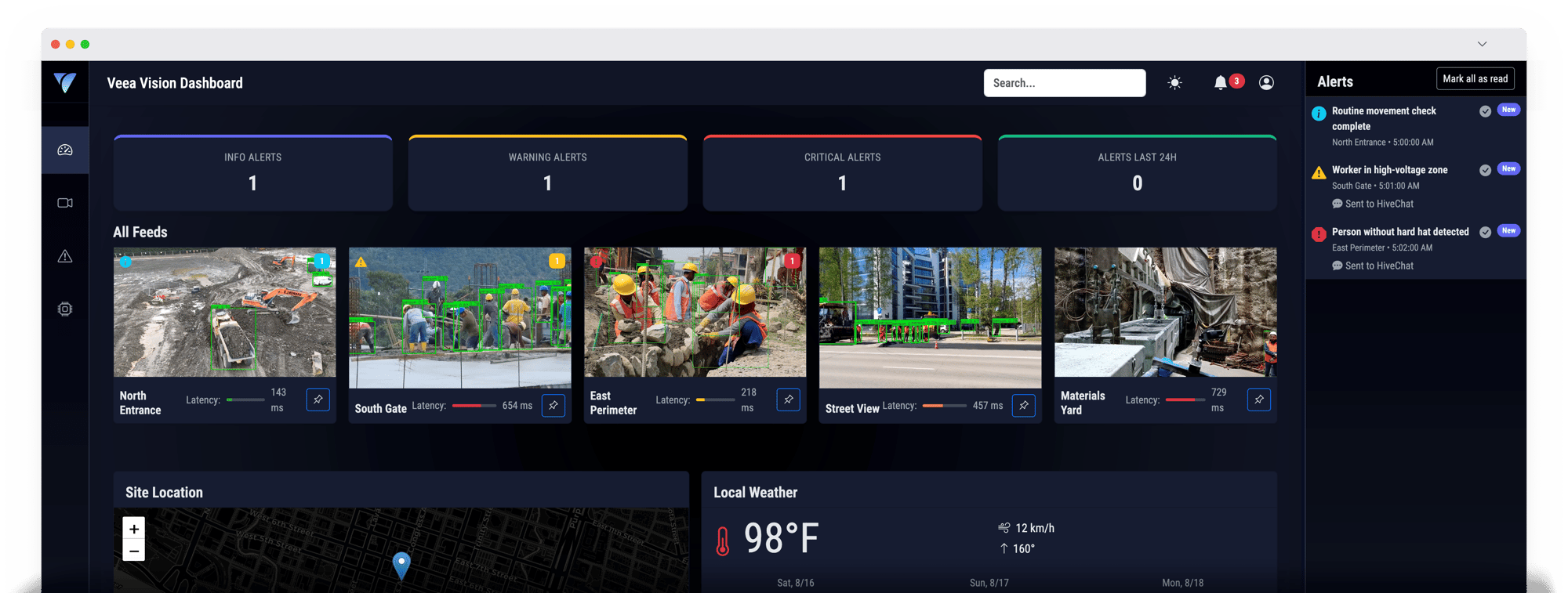Click red count badge on East Perimeter feed
Screen dimensions: 1568x593
792,261
